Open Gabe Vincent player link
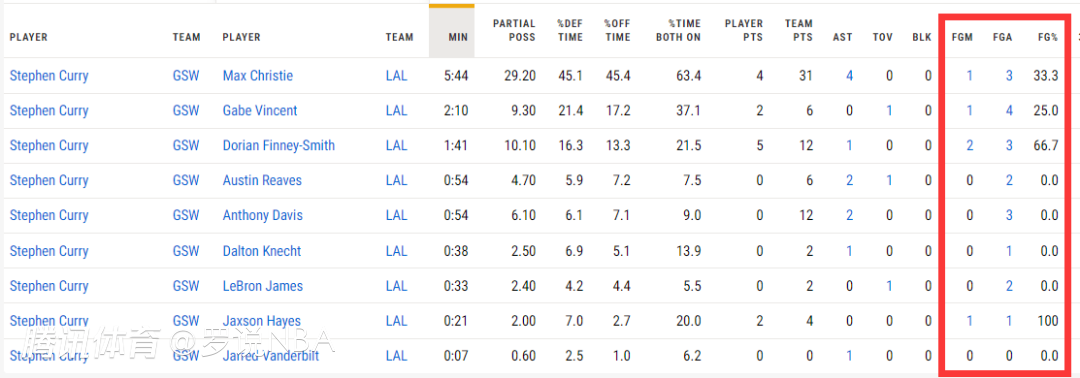This screenshot has width=1080, height=378. pos(260,110)
